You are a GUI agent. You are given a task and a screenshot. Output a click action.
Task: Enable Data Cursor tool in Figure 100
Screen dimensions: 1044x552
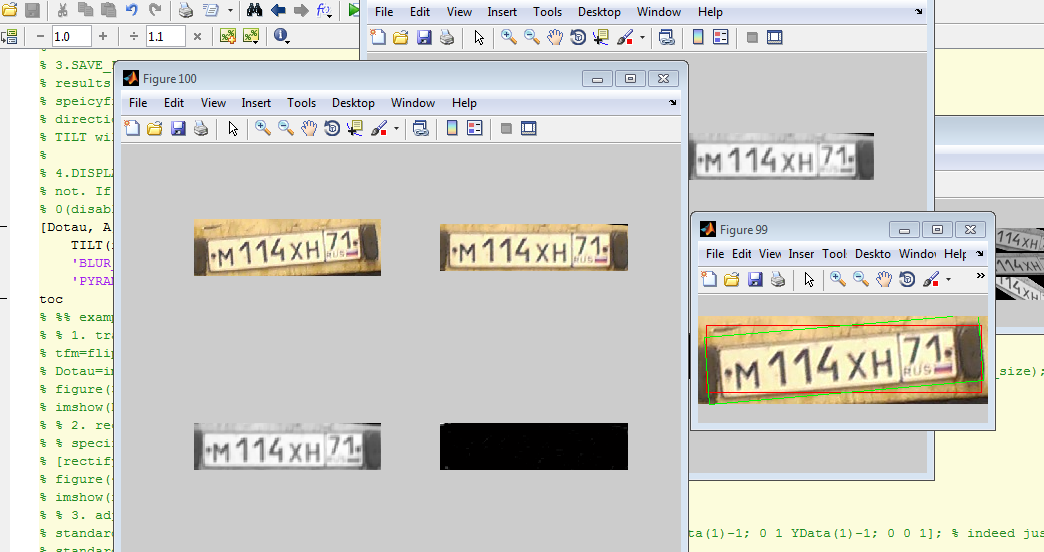pyautogui.click(x=354, y=128)
